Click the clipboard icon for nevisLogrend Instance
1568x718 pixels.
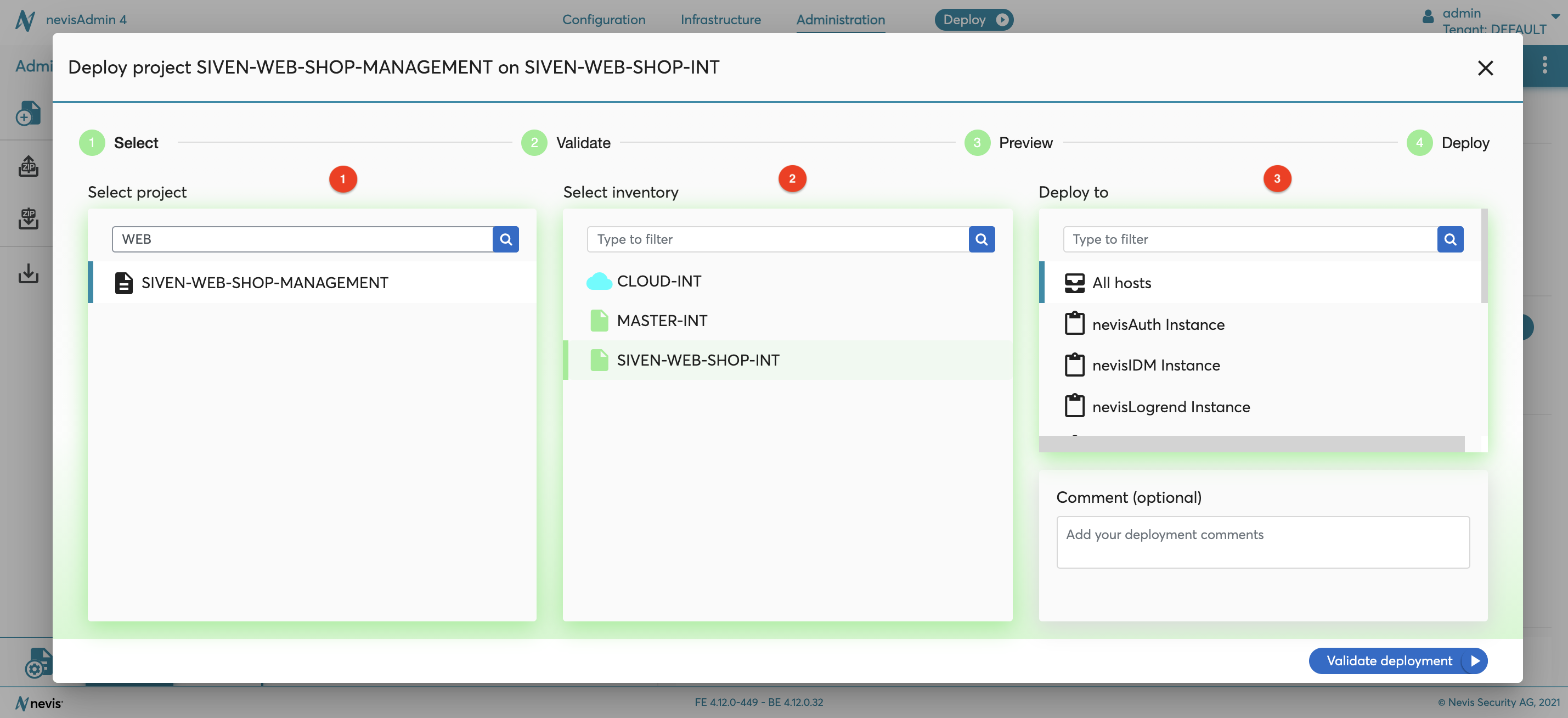1074,406
